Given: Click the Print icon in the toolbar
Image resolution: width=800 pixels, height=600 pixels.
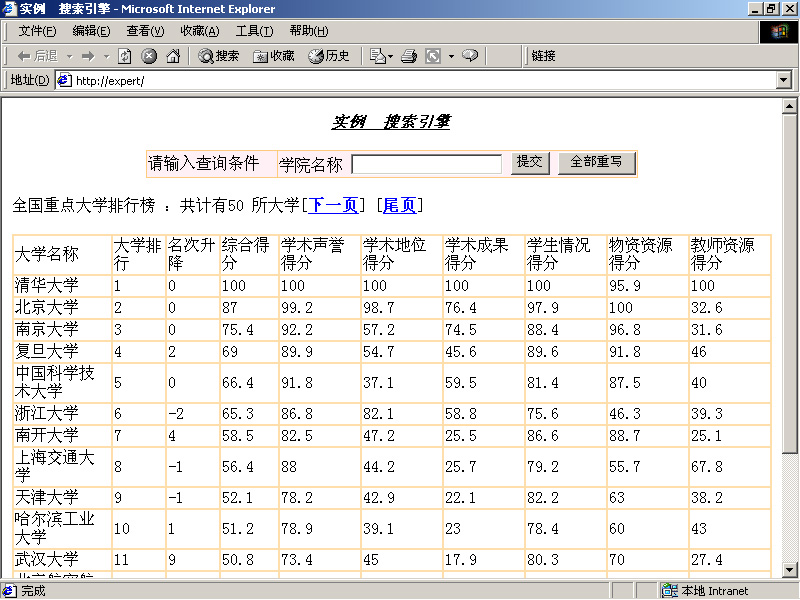Looking at the screenshot, I should pos(409,56).
